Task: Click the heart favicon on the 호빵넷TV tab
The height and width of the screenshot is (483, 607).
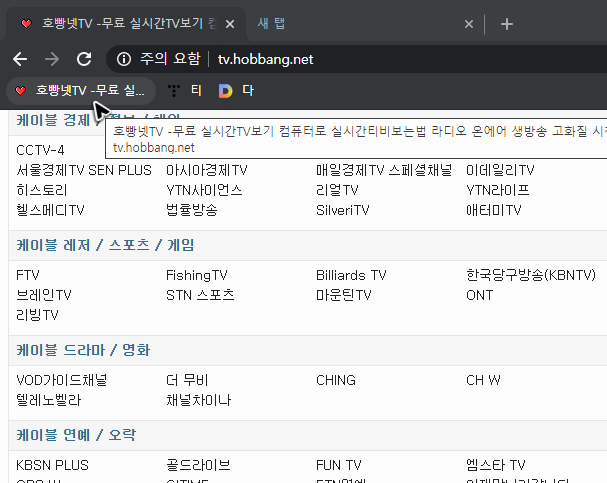Action: 26,24
